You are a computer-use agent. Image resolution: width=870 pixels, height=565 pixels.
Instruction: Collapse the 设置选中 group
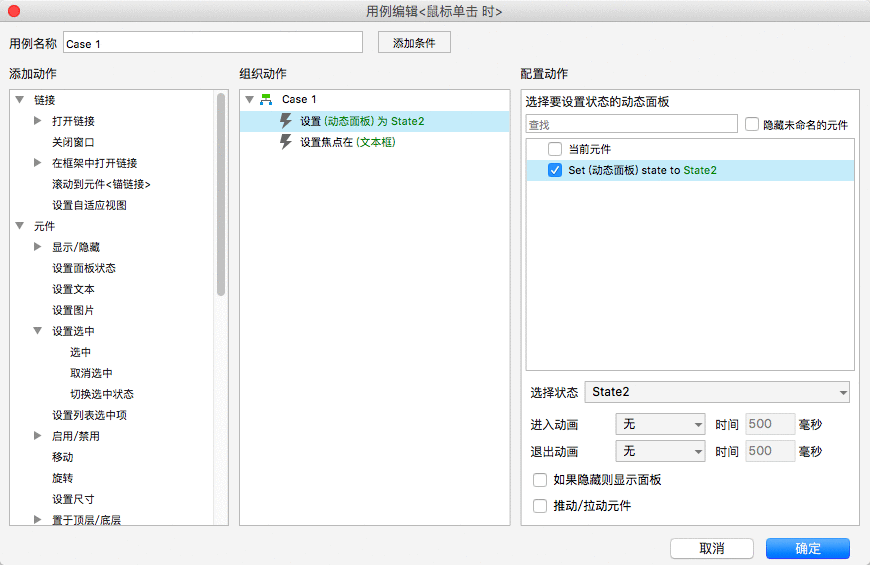tap(38, 331)
